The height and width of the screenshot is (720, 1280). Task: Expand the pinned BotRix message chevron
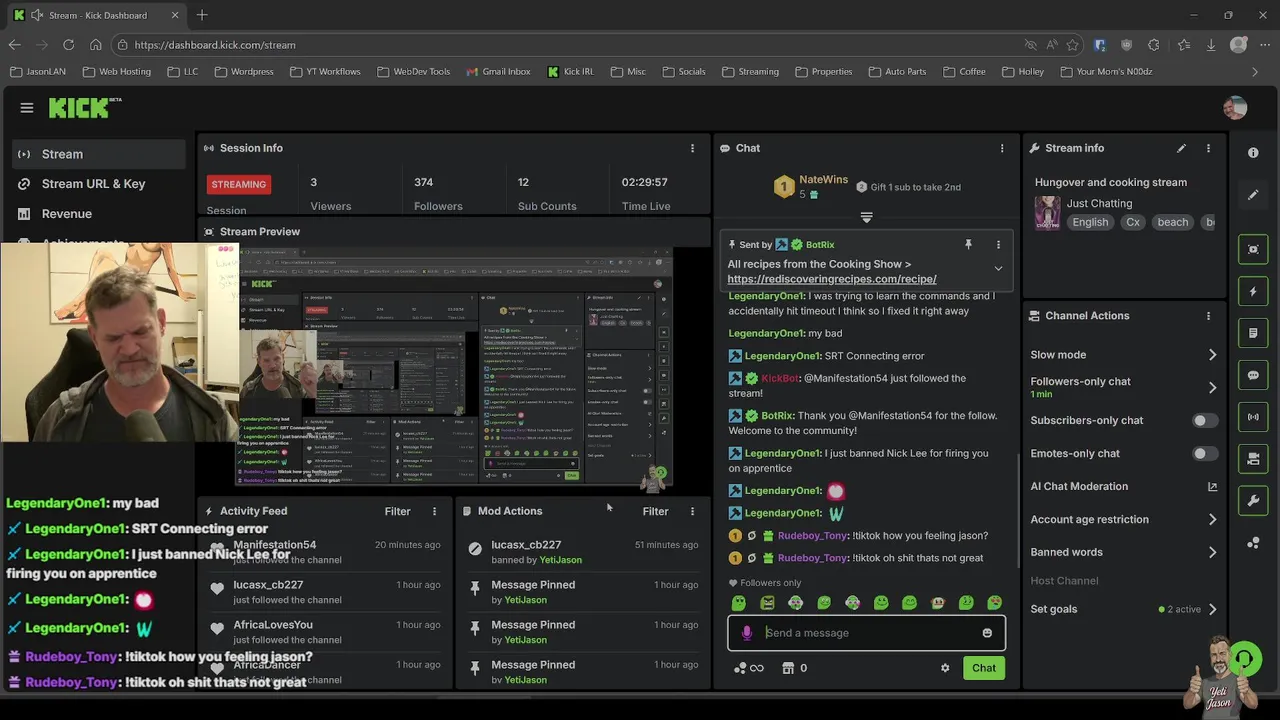997,268
